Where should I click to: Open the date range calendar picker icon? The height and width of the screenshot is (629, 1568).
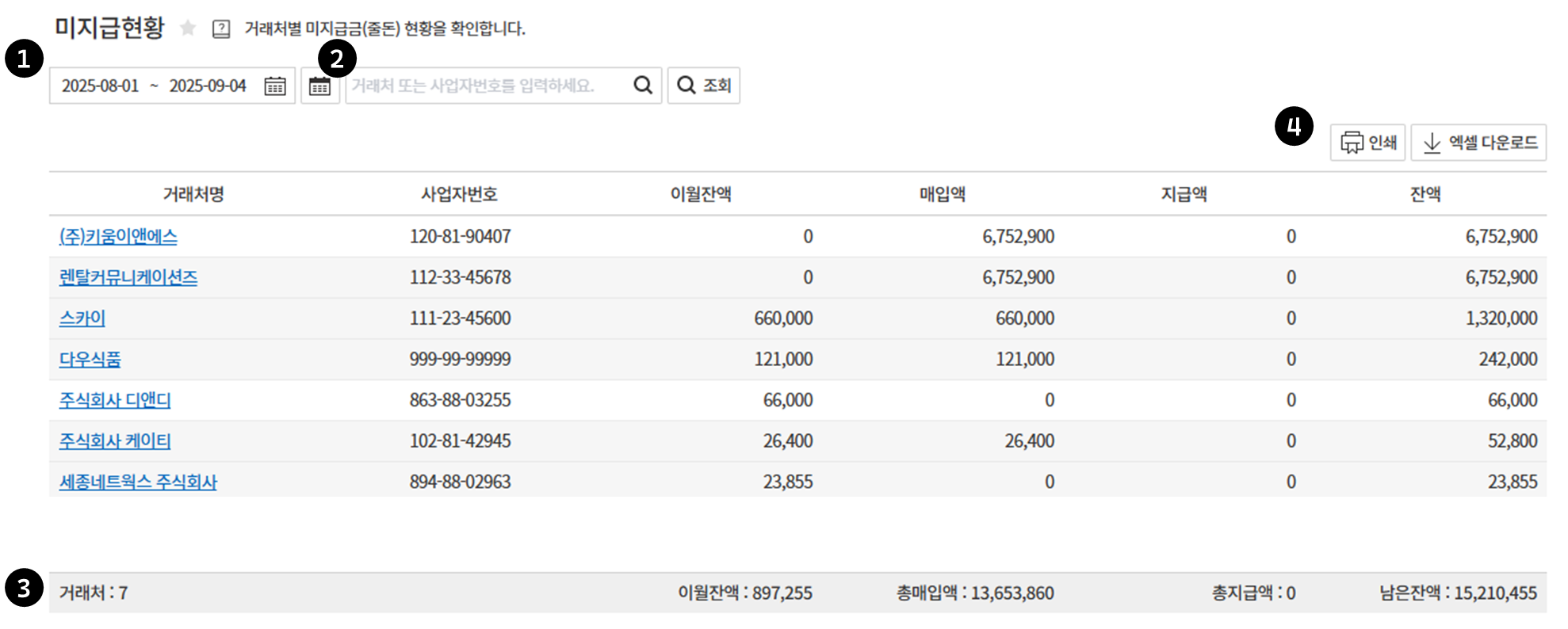tap(275, 86)
